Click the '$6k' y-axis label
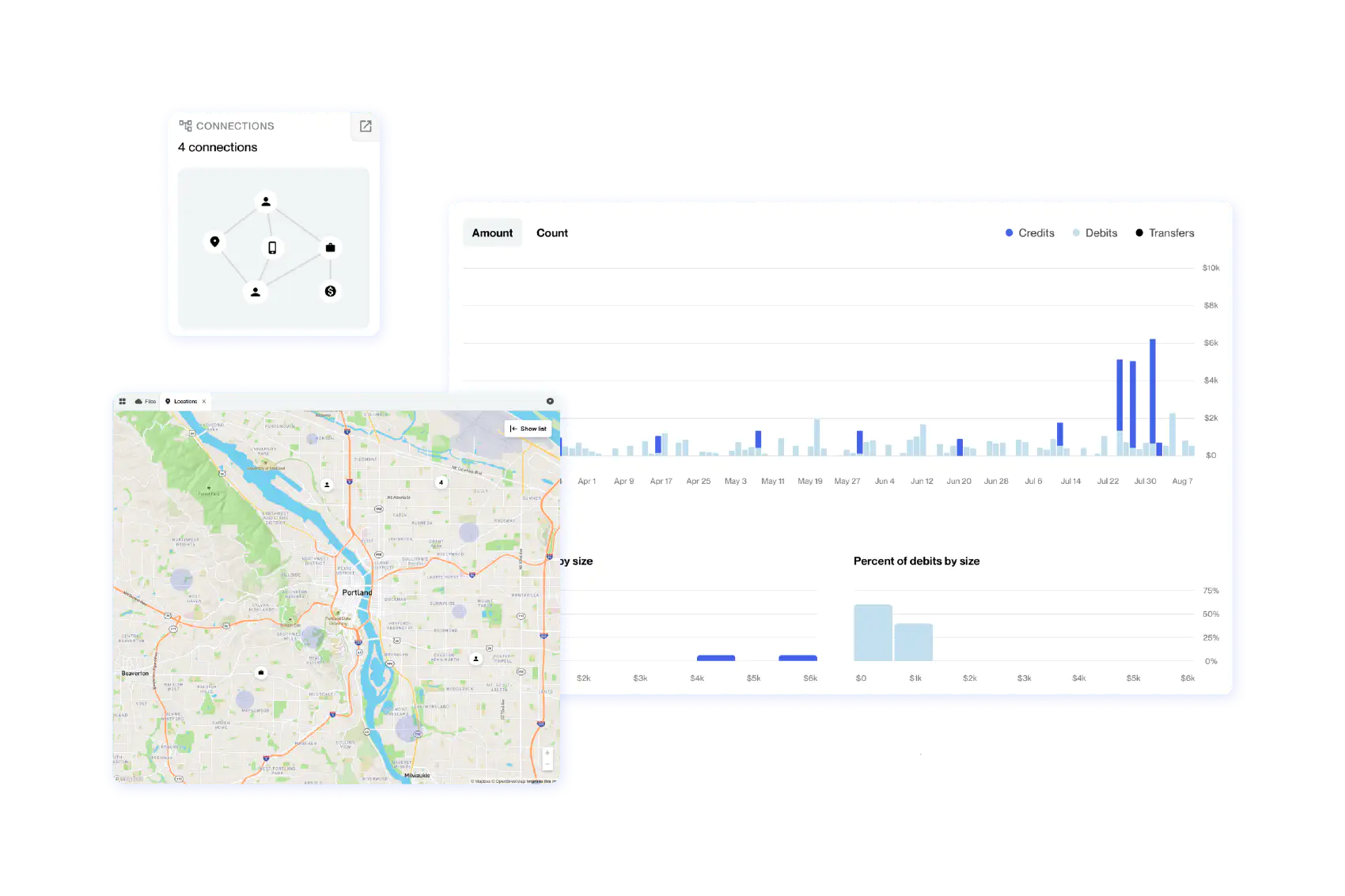1345x896 pixels. (1210, 343)
